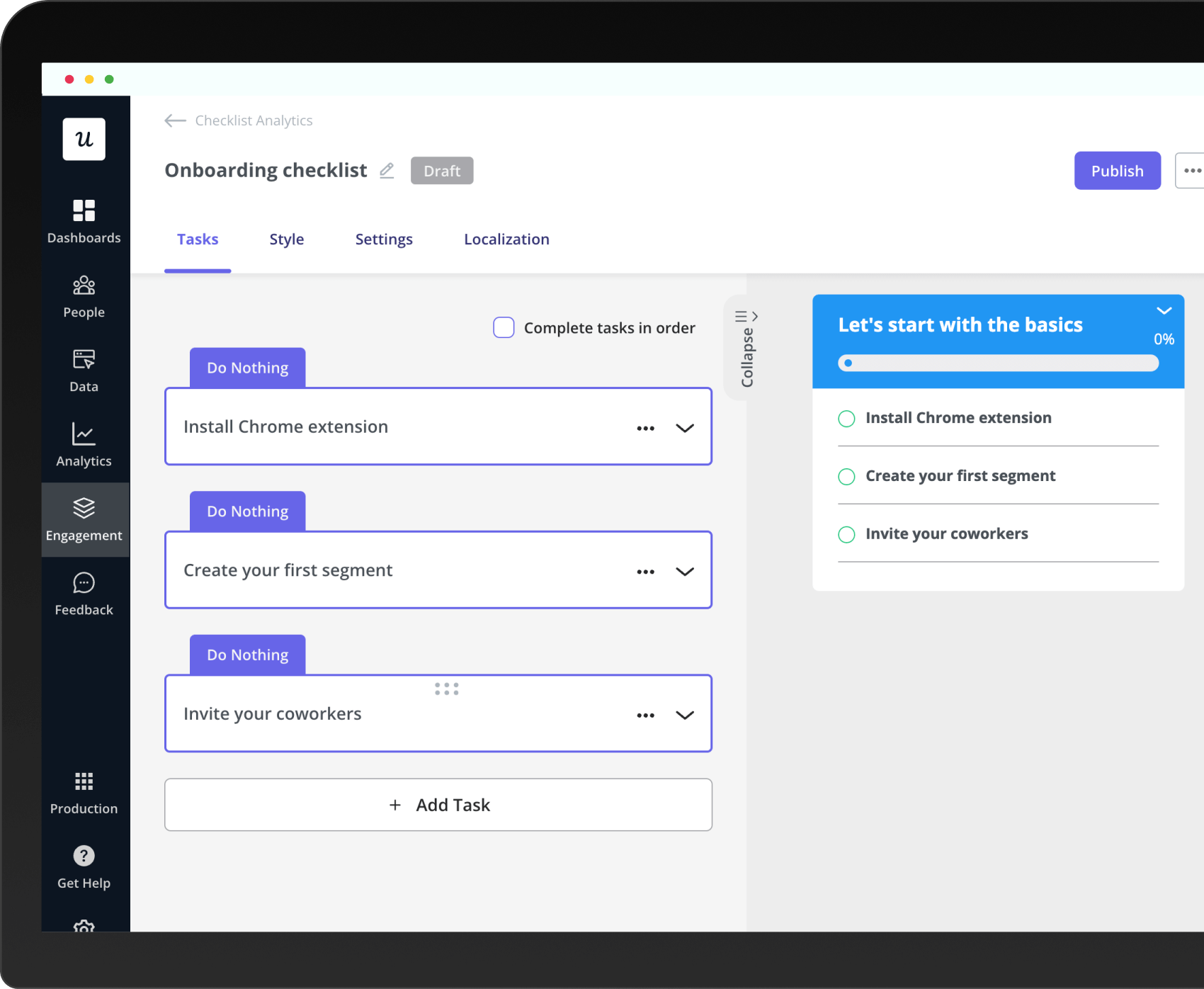Viewport: 1204px width, 989px height.
Task: Open the Production environment grid icon
Action: tap(84, 781)
